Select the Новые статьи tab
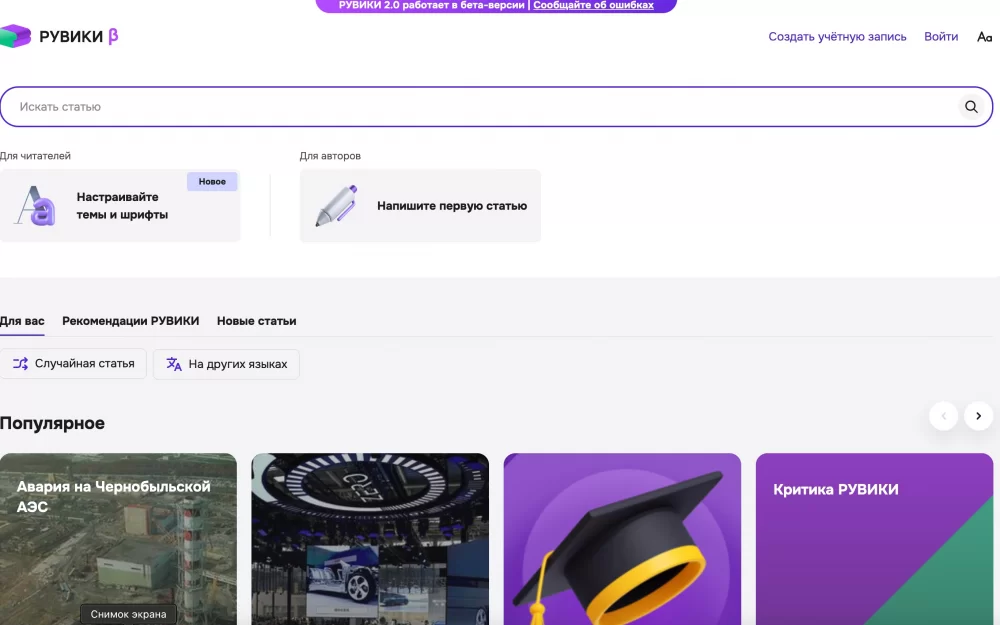This screenshot has height=625, width=1000. (x=256, y=321)
